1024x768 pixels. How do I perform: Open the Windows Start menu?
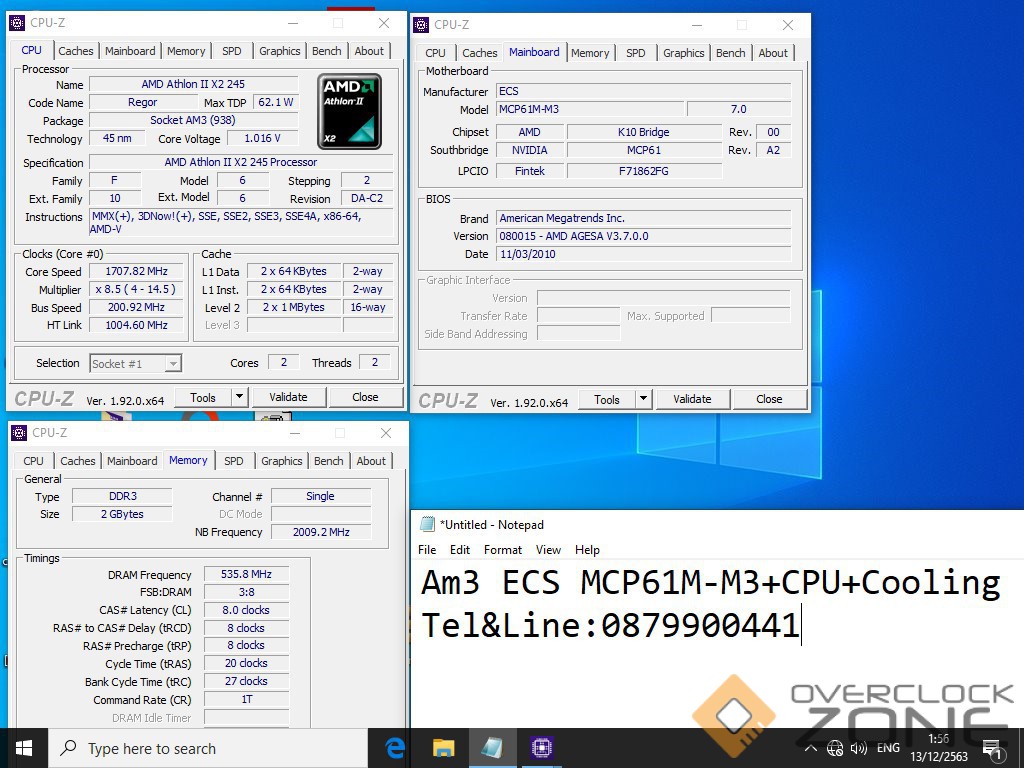(x=24, y=747)
